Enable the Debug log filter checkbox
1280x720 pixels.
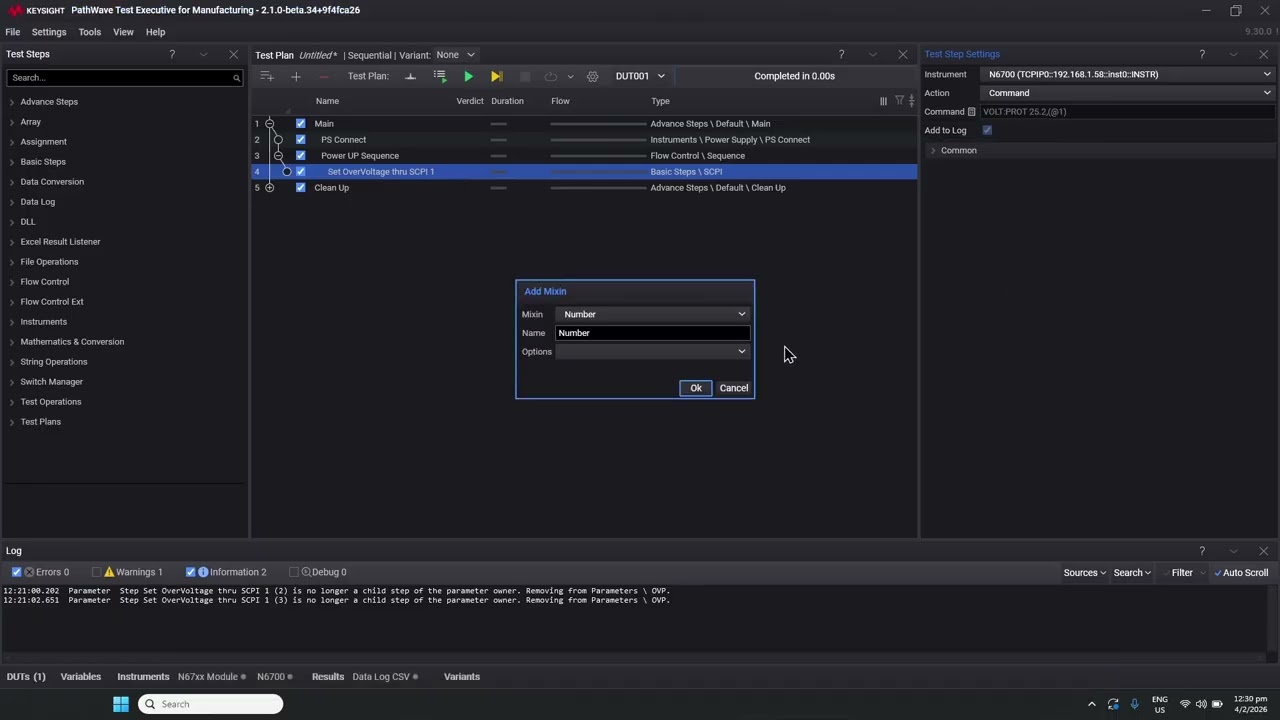pos(294,572)
